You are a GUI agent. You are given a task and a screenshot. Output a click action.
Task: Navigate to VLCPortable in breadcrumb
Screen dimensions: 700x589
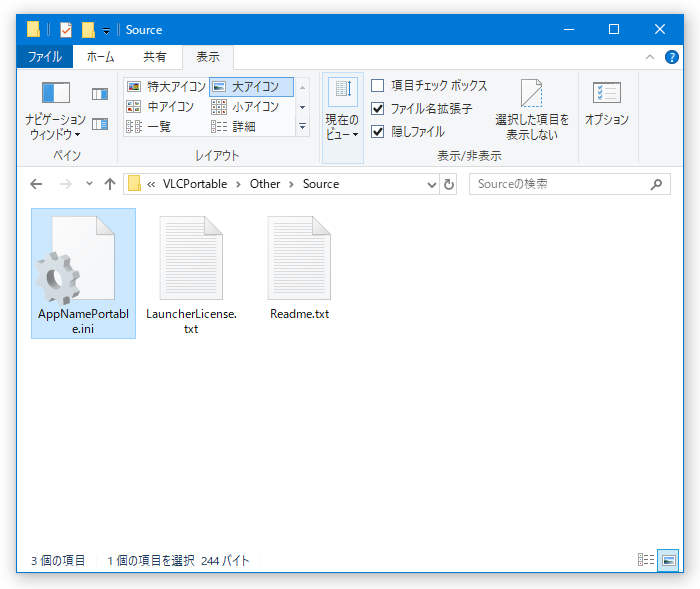coord(195,184)
